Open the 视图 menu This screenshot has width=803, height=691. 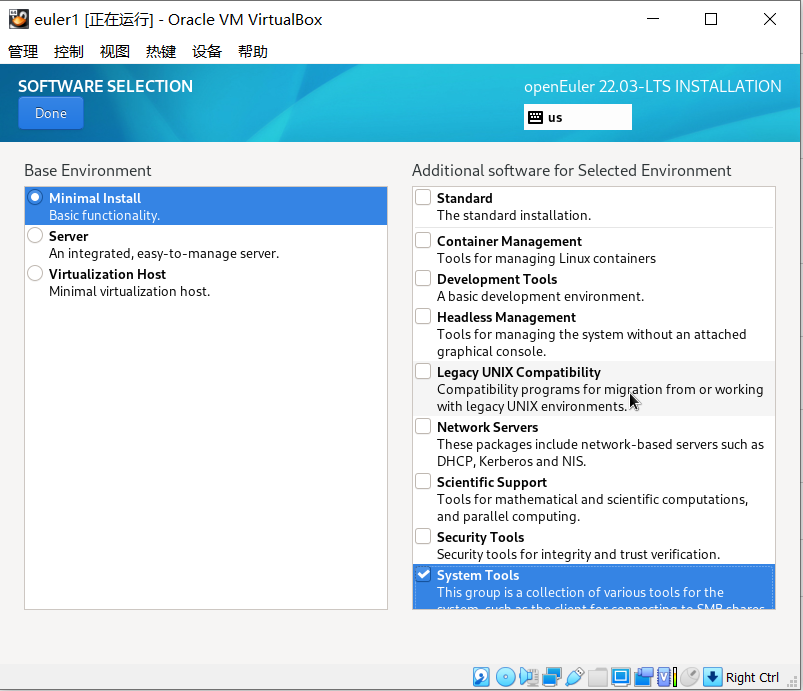click(x=115, y=52)
